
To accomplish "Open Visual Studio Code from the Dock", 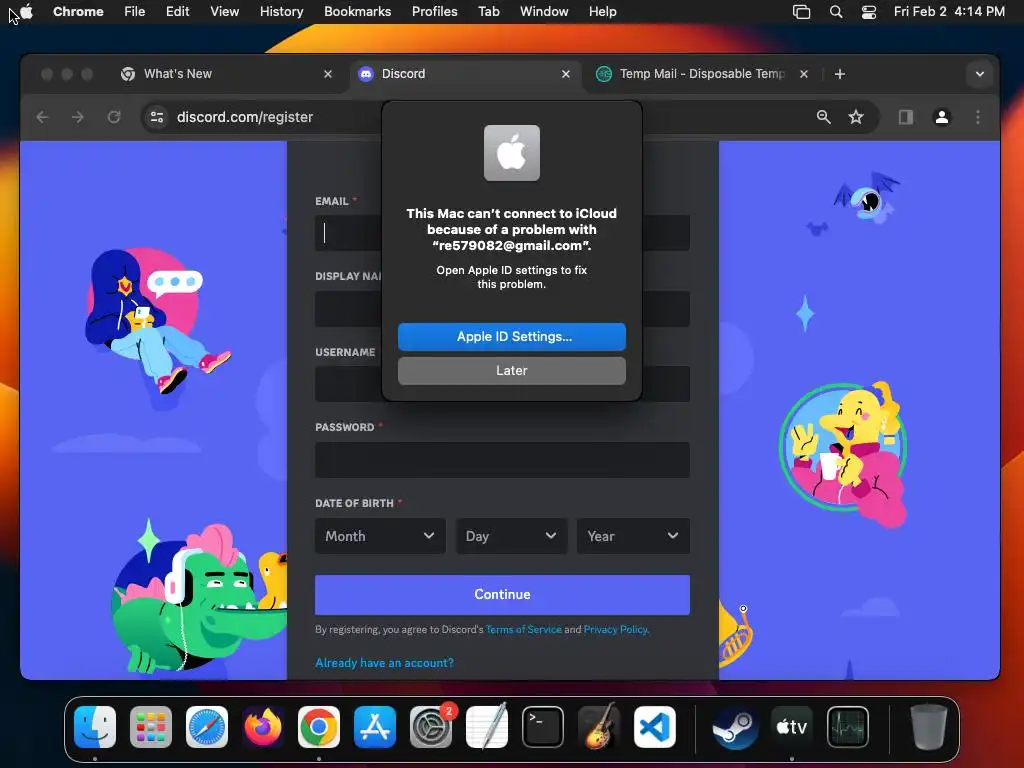I will pyautogui.click(x=654, y=727).
